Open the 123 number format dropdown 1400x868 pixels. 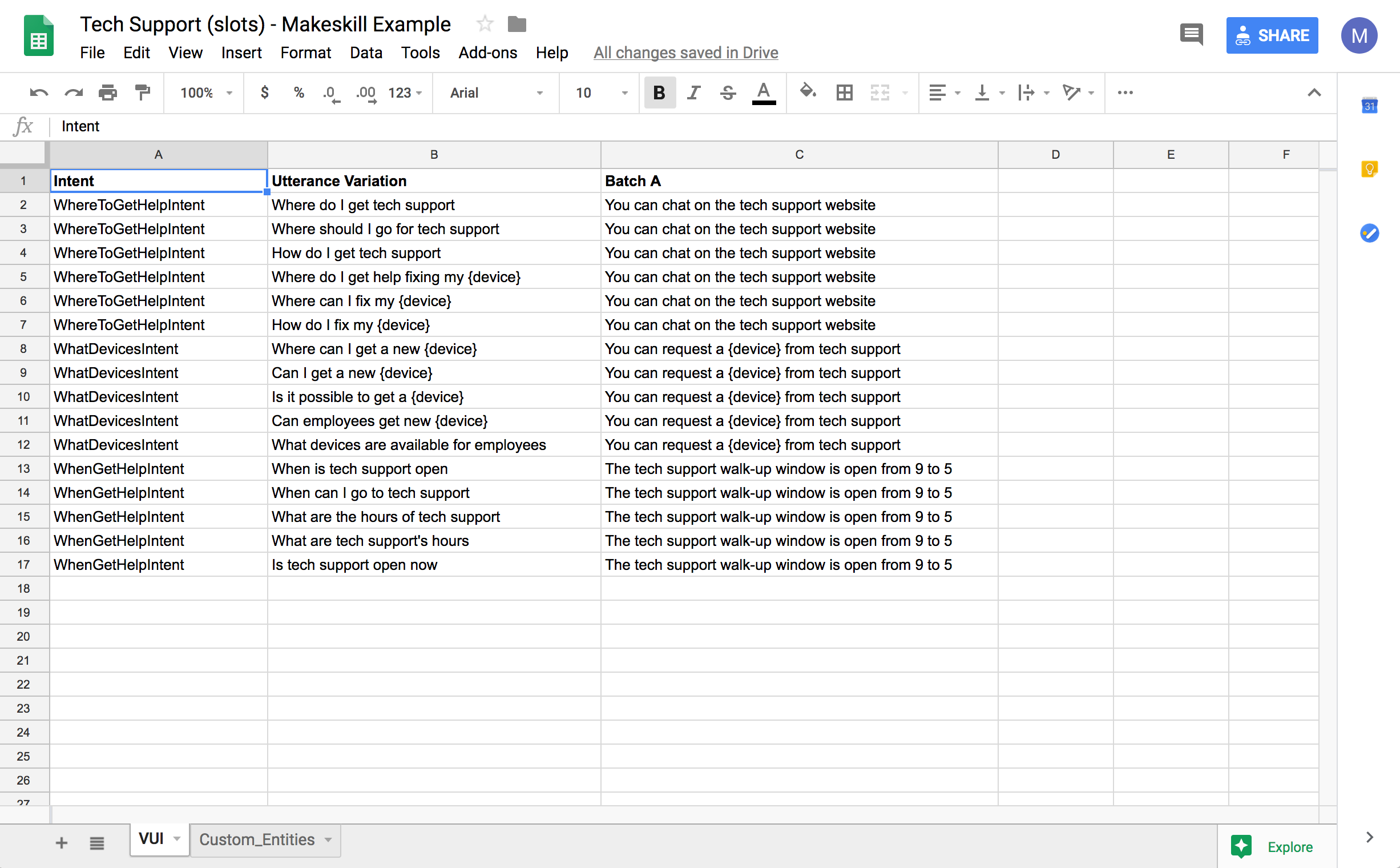(x=405, y=93)
